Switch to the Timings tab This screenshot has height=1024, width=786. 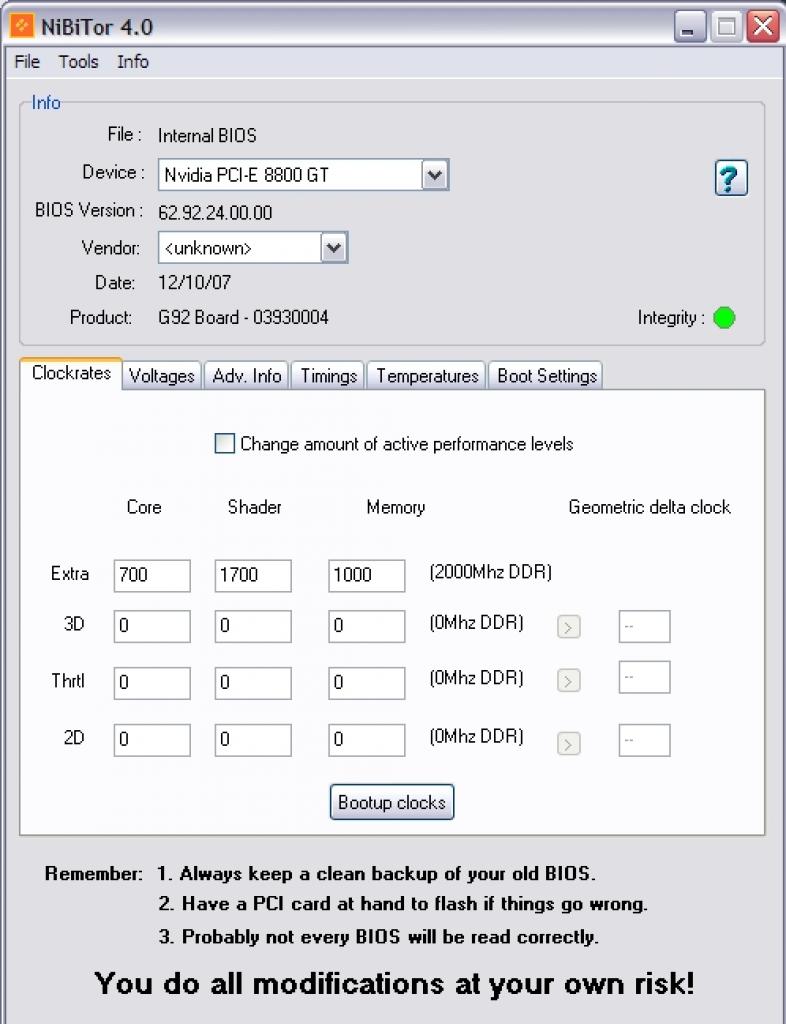coord(328,376)
